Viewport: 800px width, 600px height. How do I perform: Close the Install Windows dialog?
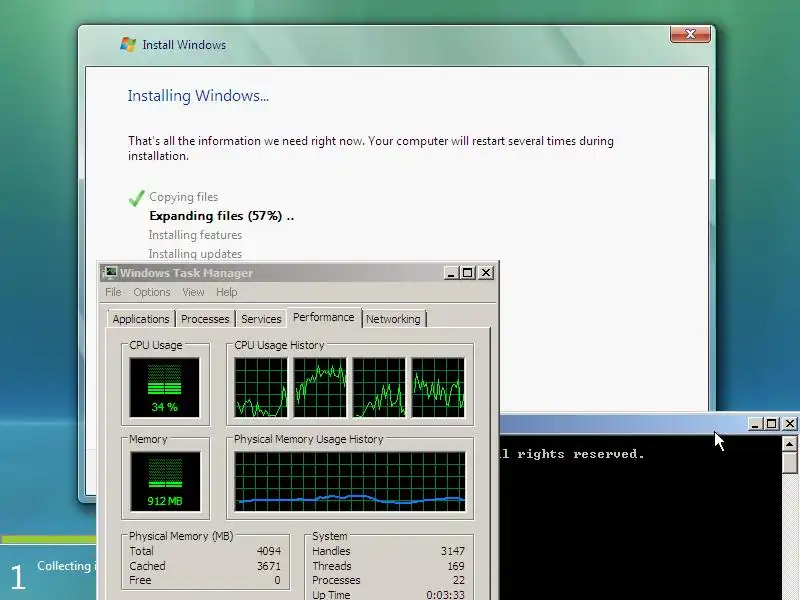pos(690,34)
